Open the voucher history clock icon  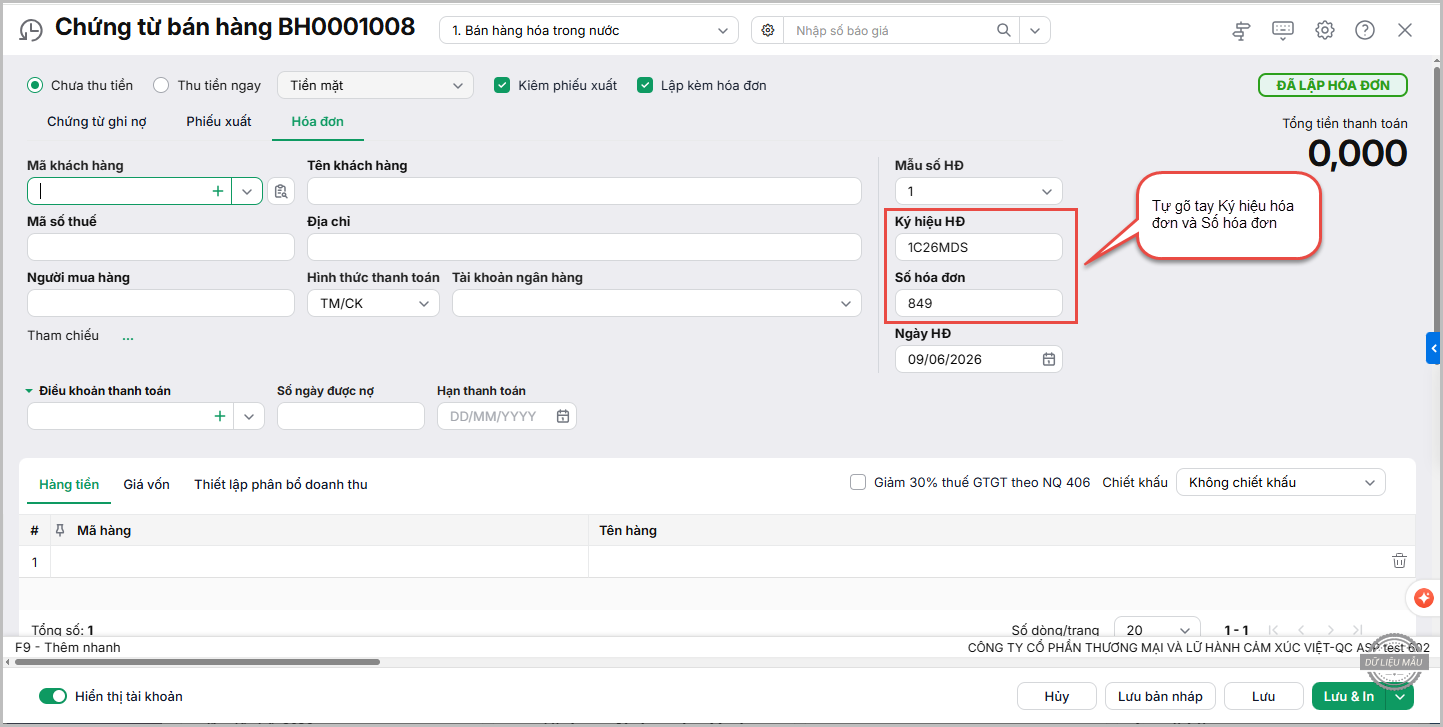[x=31, y=30]
